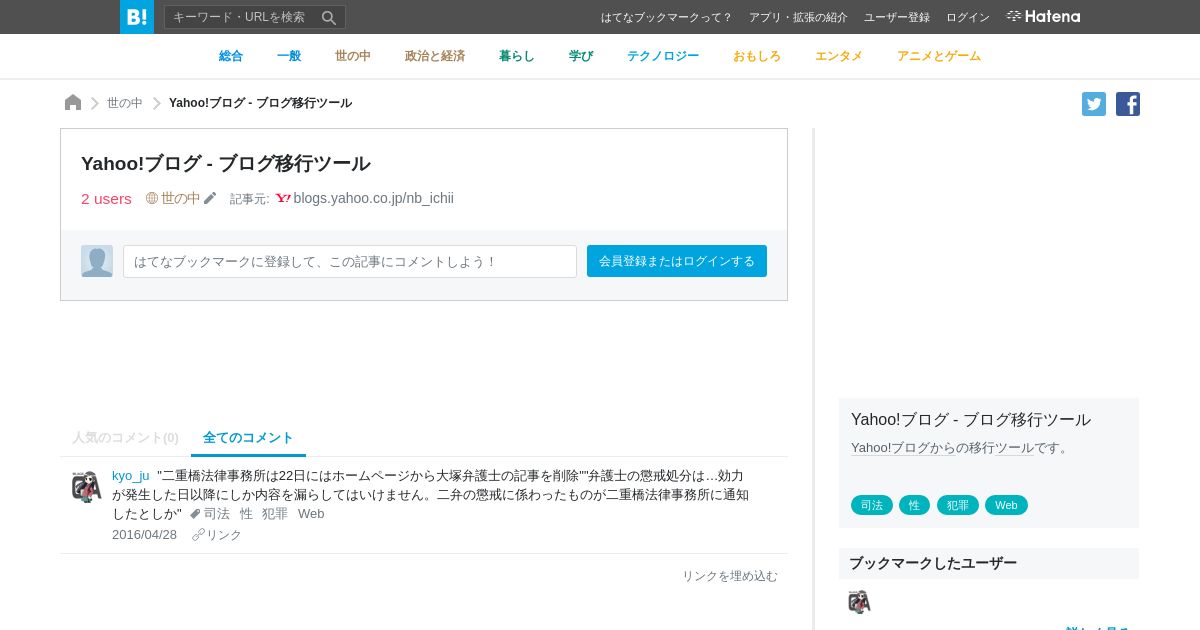Open blogs.yahoo.co.jp/nb_ichii source link
The image size is (1200, 630).
[x=374, y=198]
